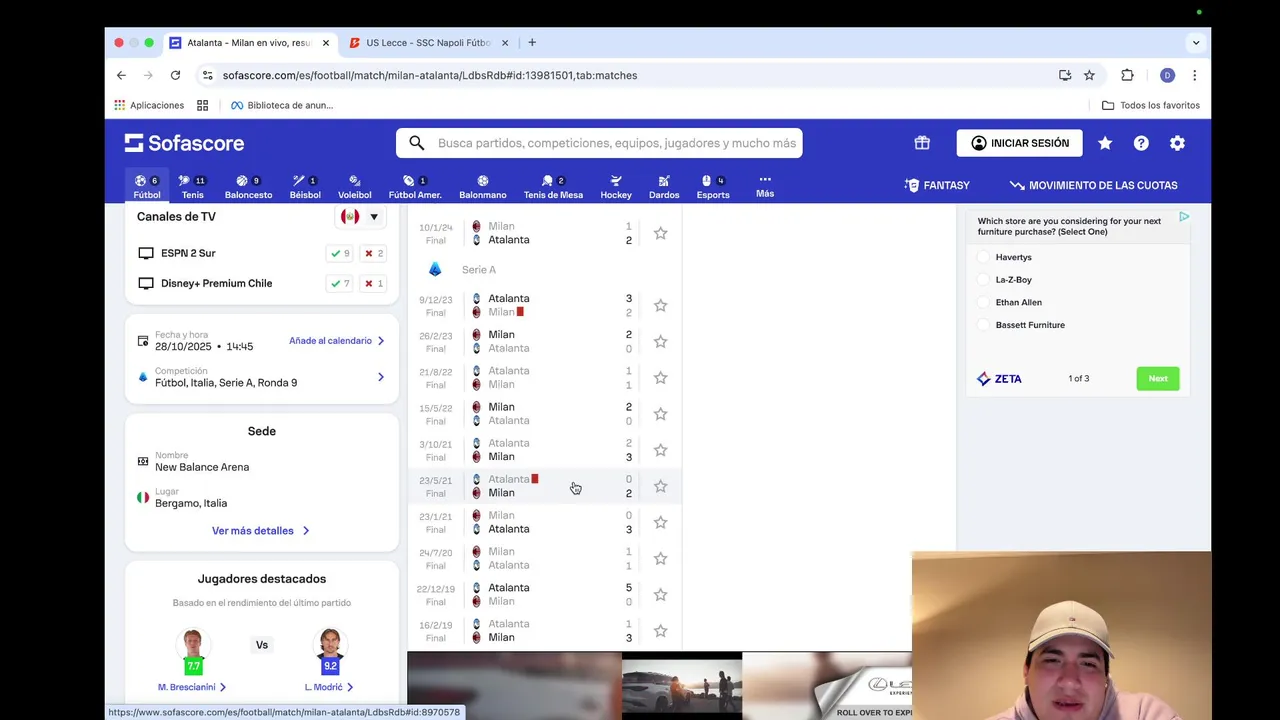Favorite the 22/12/19 match star

coord(660,594)
